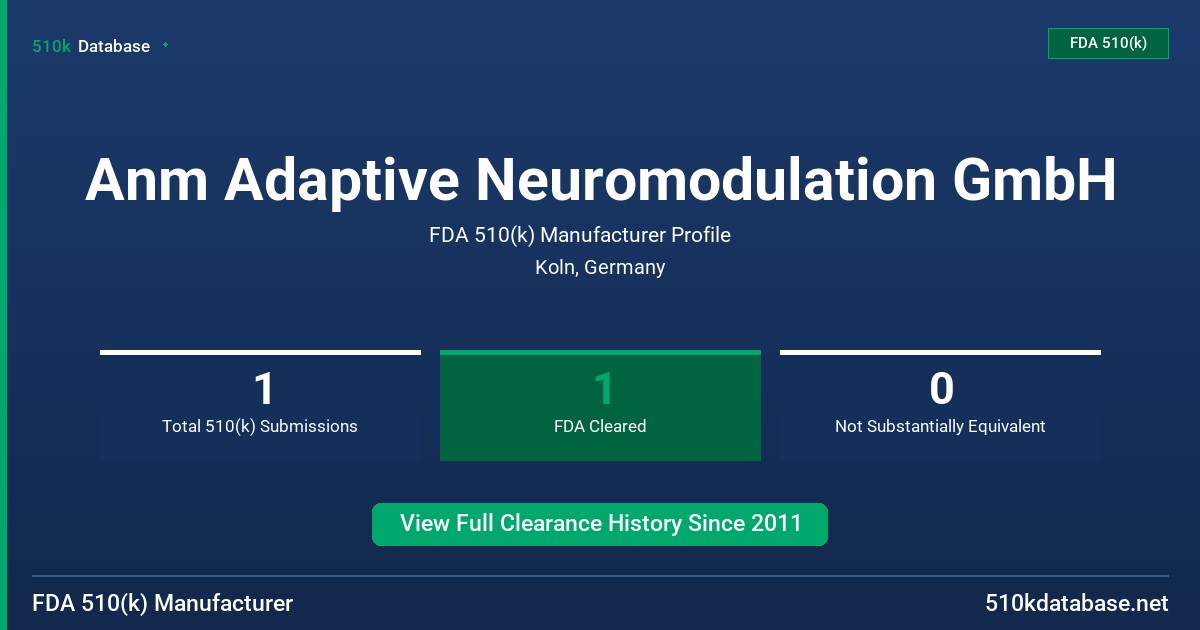
Task: Click the FDA 510(k) Manufacturer Profile subtitle
Action: [x=580, y=235]
